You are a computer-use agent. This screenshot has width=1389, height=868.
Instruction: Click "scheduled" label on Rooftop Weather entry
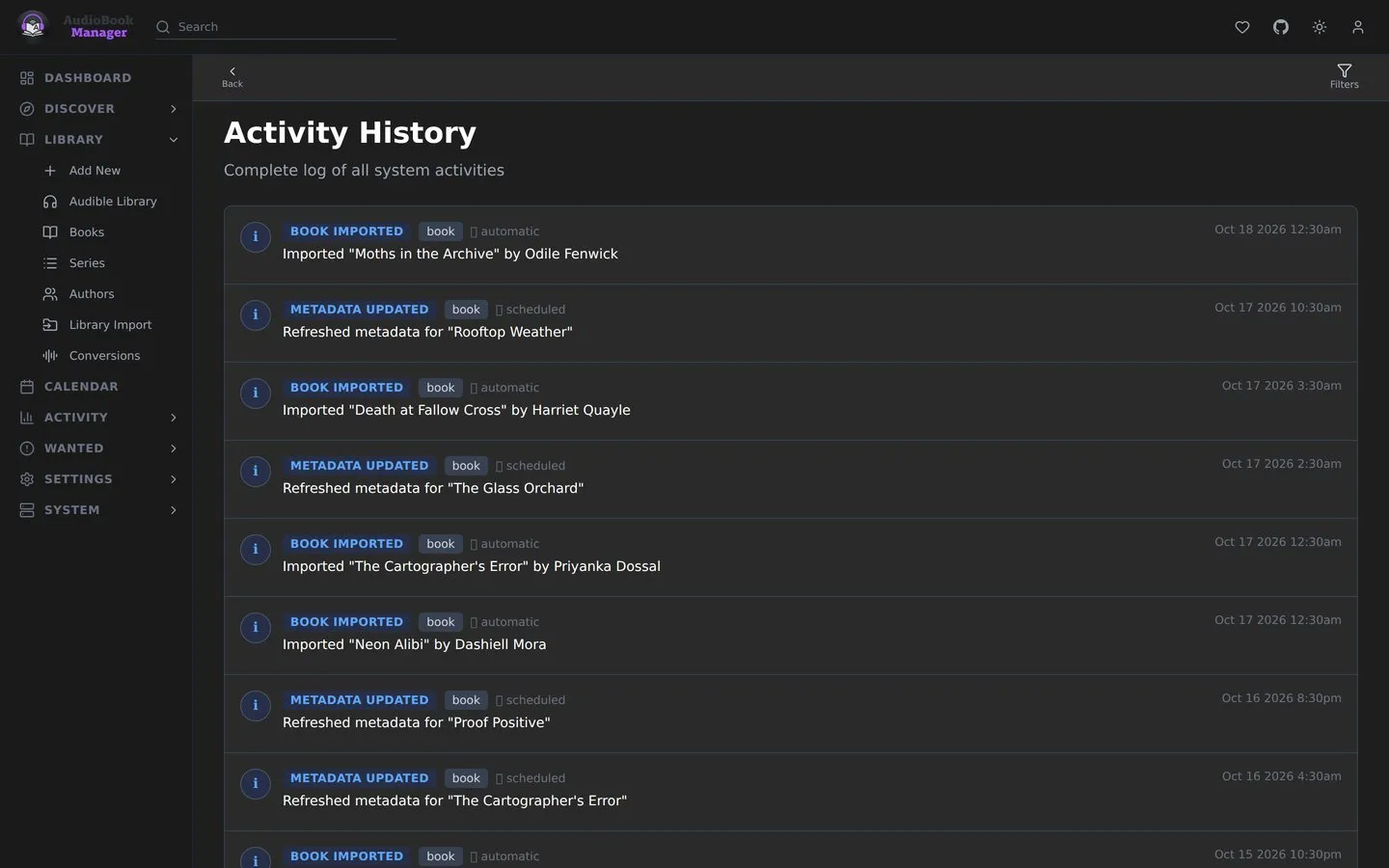[x=535, y=310]
